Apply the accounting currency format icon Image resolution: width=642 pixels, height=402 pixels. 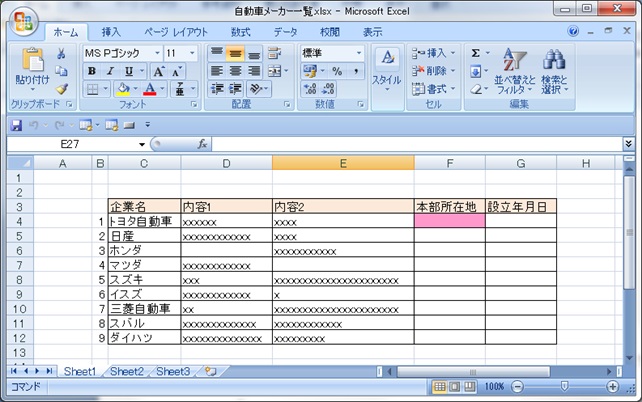pos(310,71)
